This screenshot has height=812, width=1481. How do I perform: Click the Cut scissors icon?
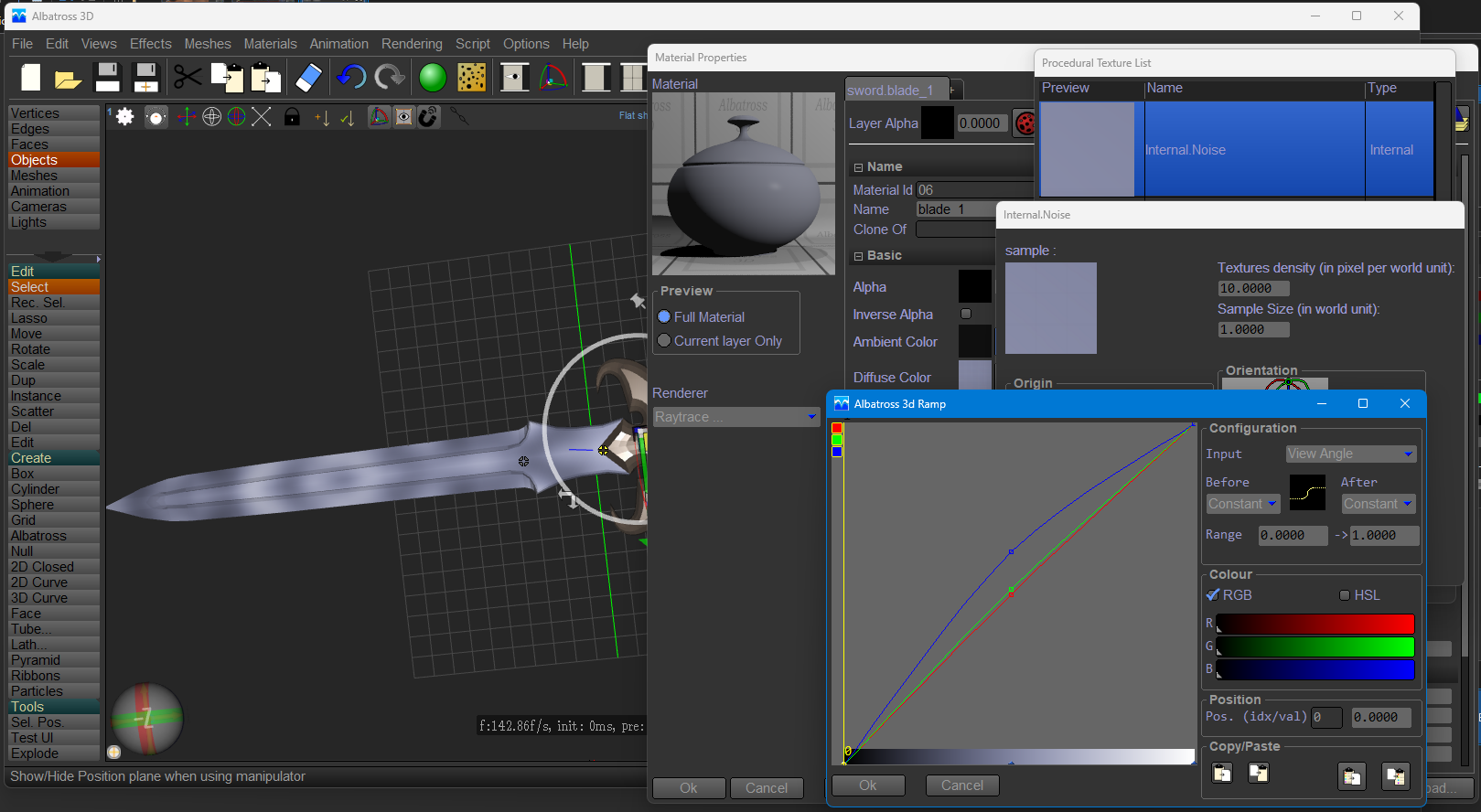coord(188,78)
